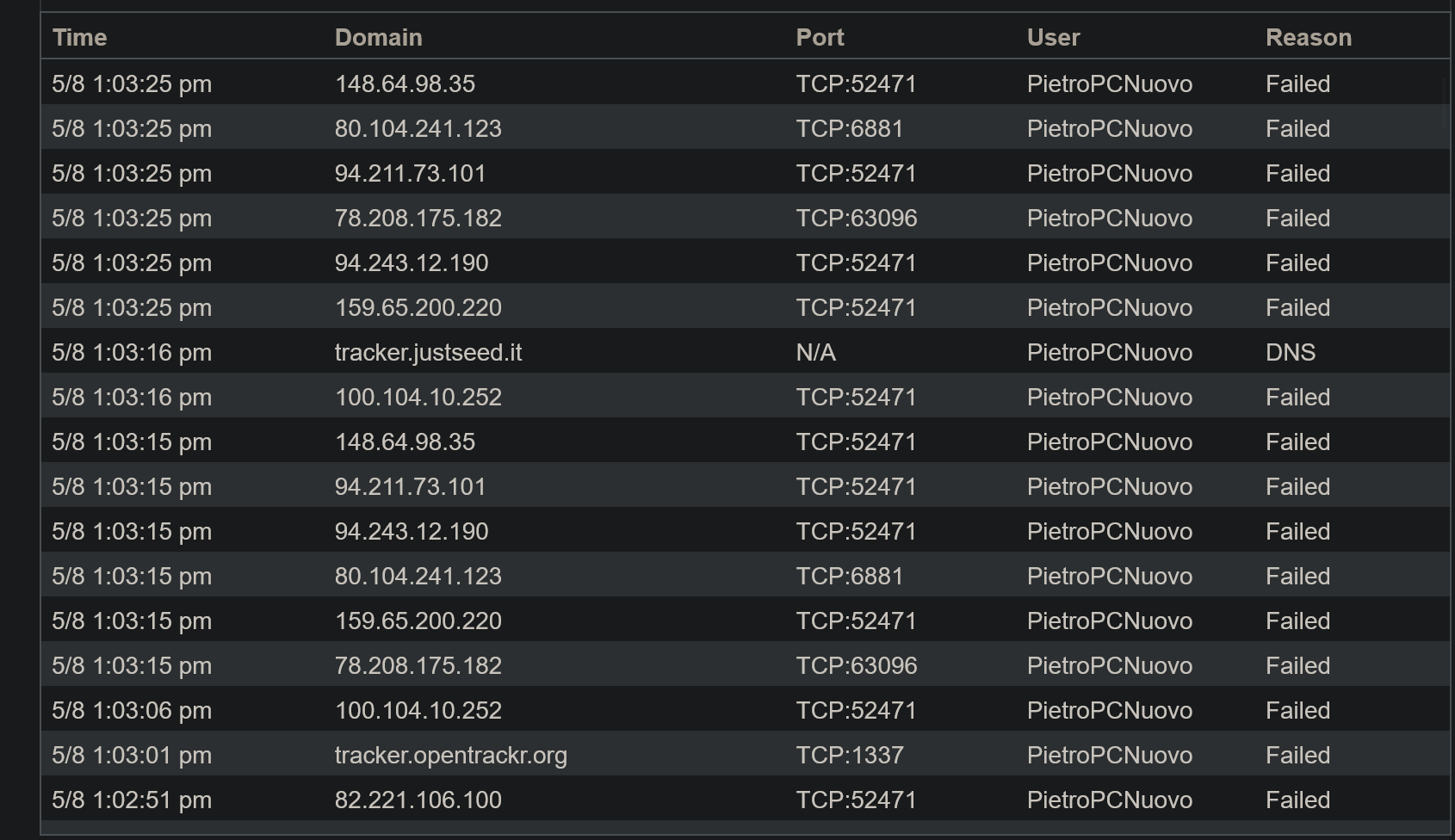
Task: Click the Time column header
Action: point(80,38)
